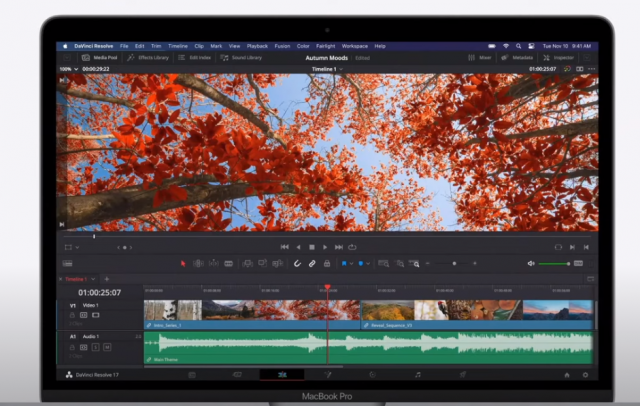Open the Deliver rocket page
Viewport: 640px width, 406px height.
(x=462, y=375)
